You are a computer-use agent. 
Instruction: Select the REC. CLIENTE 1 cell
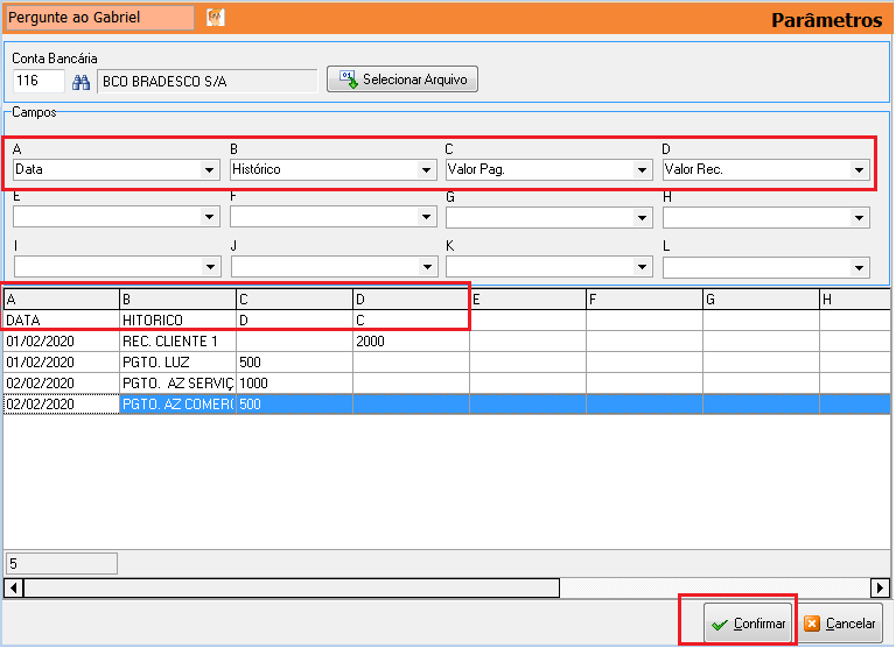pos(177,341)
